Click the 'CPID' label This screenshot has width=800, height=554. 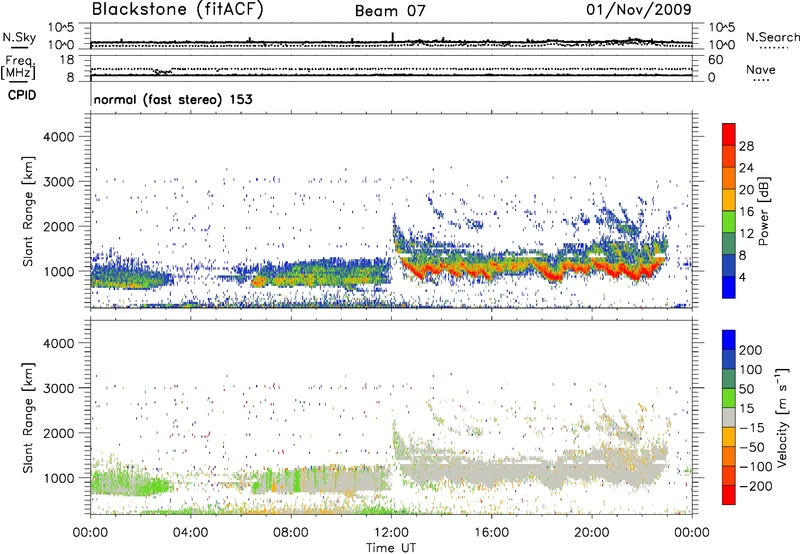coord(22,95)
